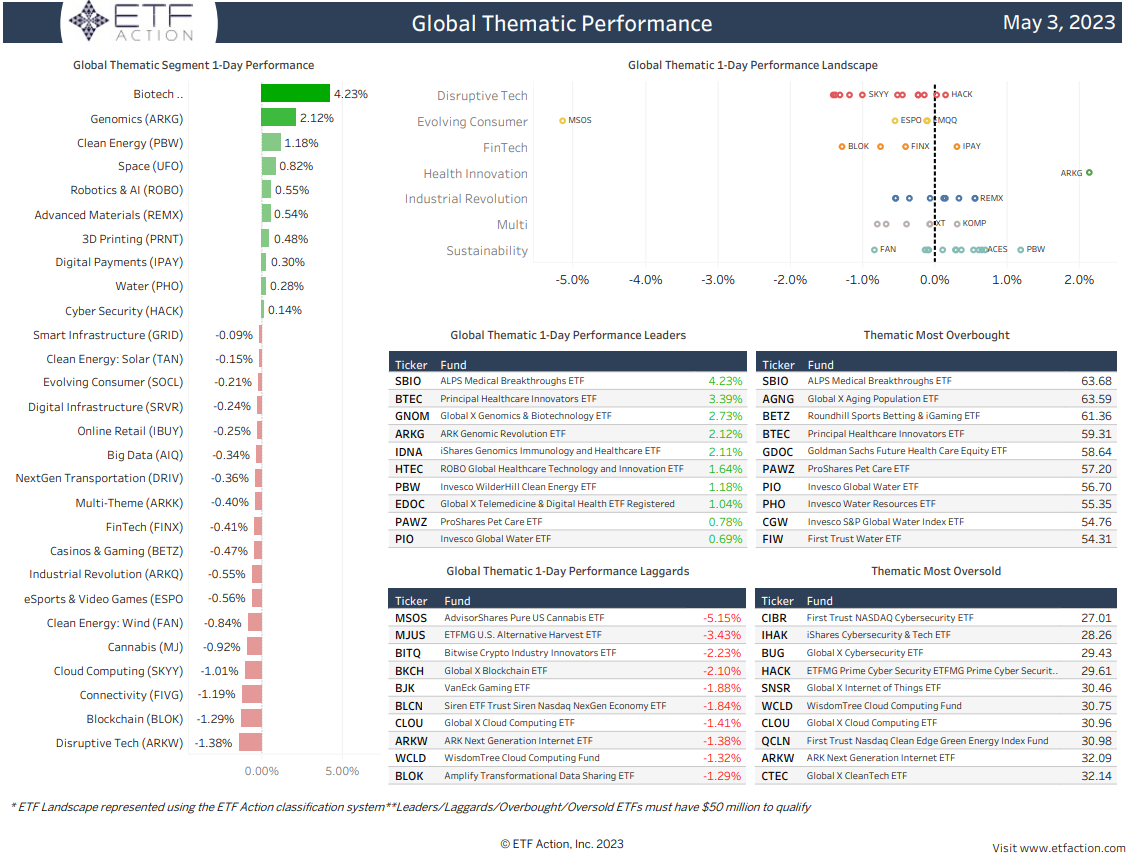
Task: Select the red Disruptive Tech (ARKW) bar
Action: [250, 742]
